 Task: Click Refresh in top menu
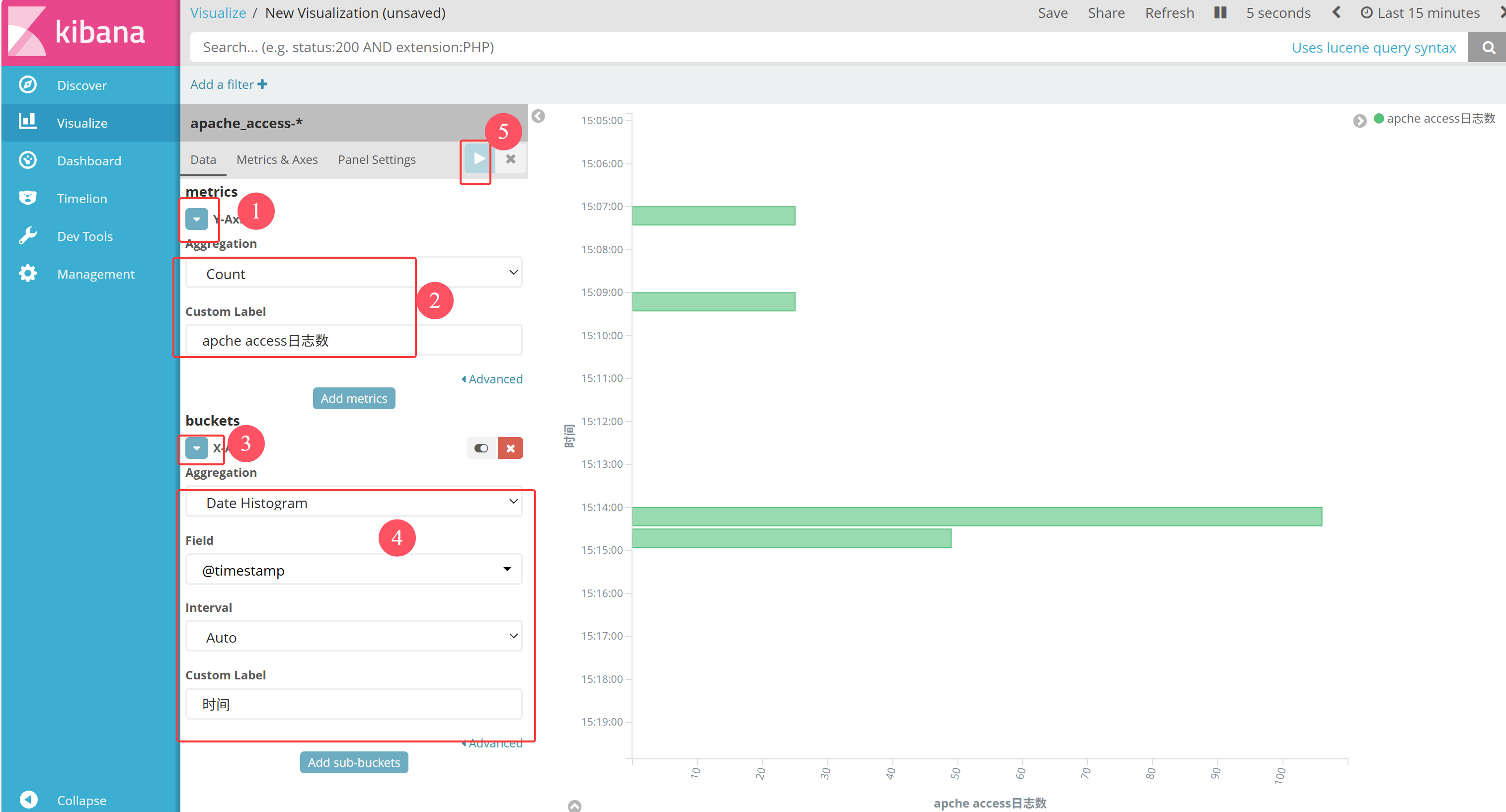tap(1169, 13)
